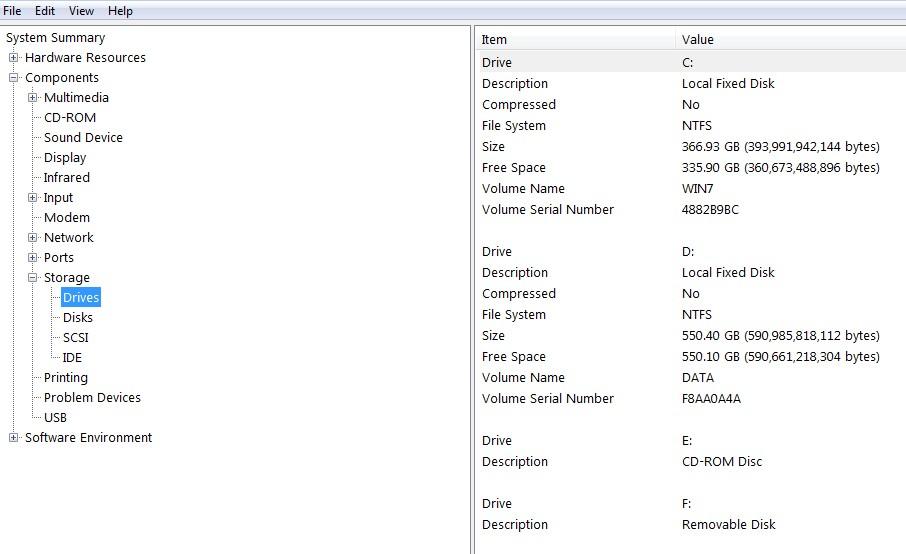The image size is (906, 554).
Task: Open the Help menu
Action: tap(120, 11)
